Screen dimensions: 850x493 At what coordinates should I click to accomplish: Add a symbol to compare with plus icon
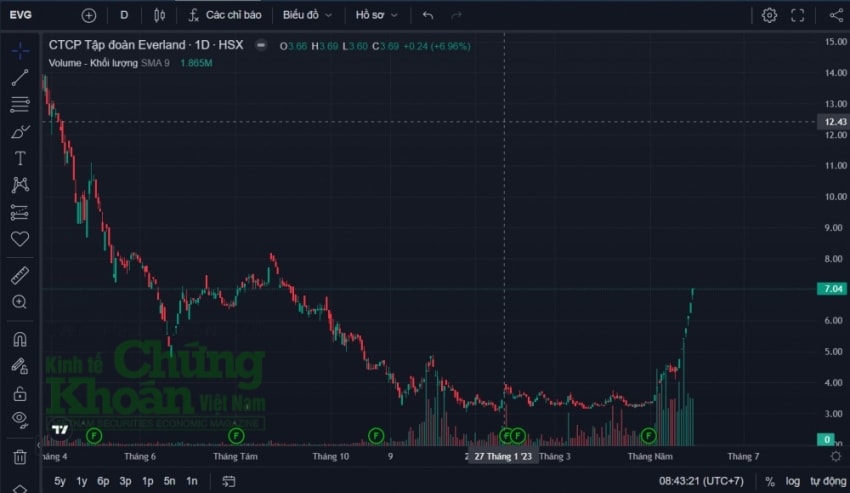coord(89,15)
